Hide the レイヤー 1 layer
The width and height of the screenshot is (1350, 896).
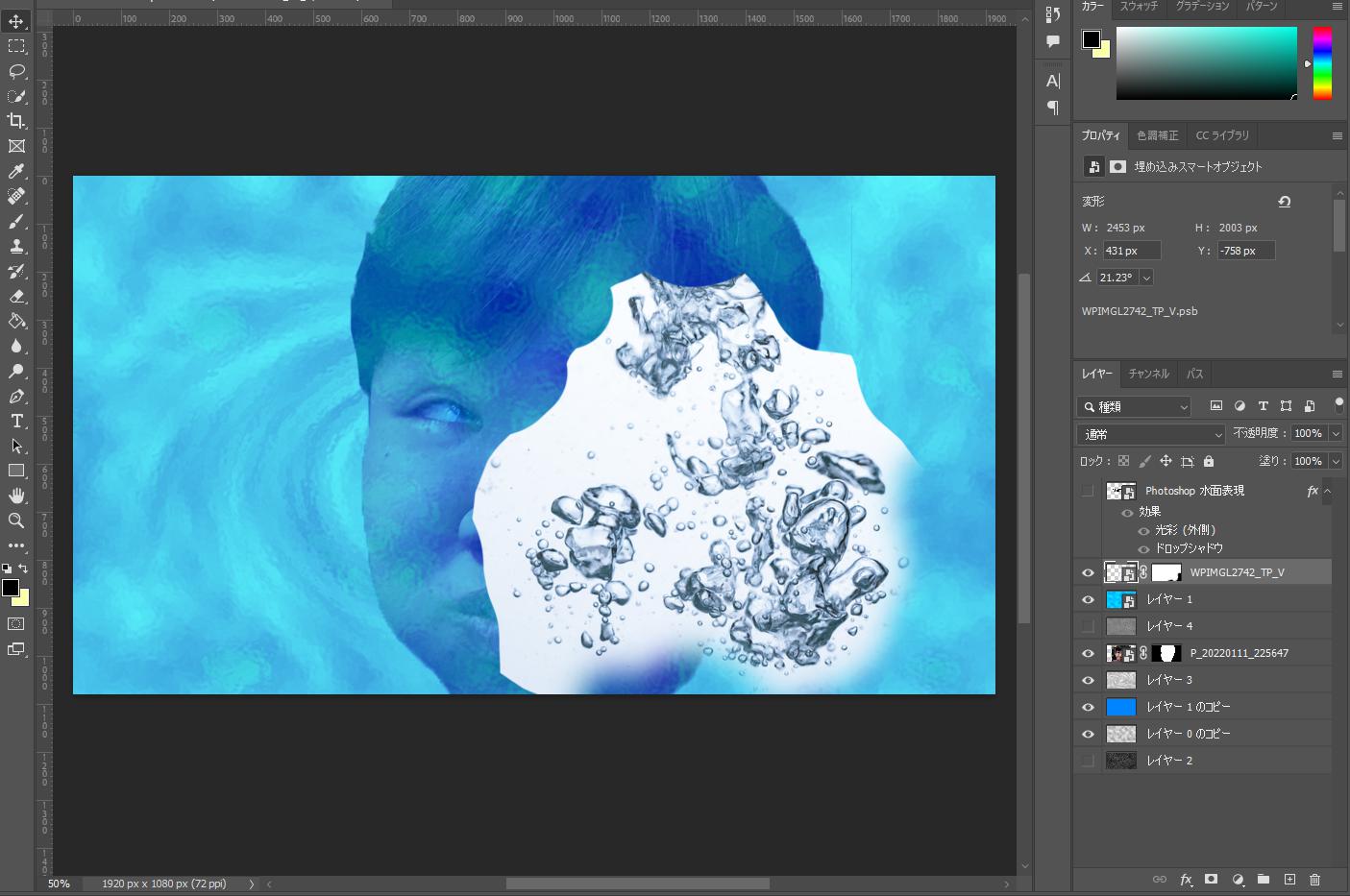pyautogui.click(x=1088, y=599)
